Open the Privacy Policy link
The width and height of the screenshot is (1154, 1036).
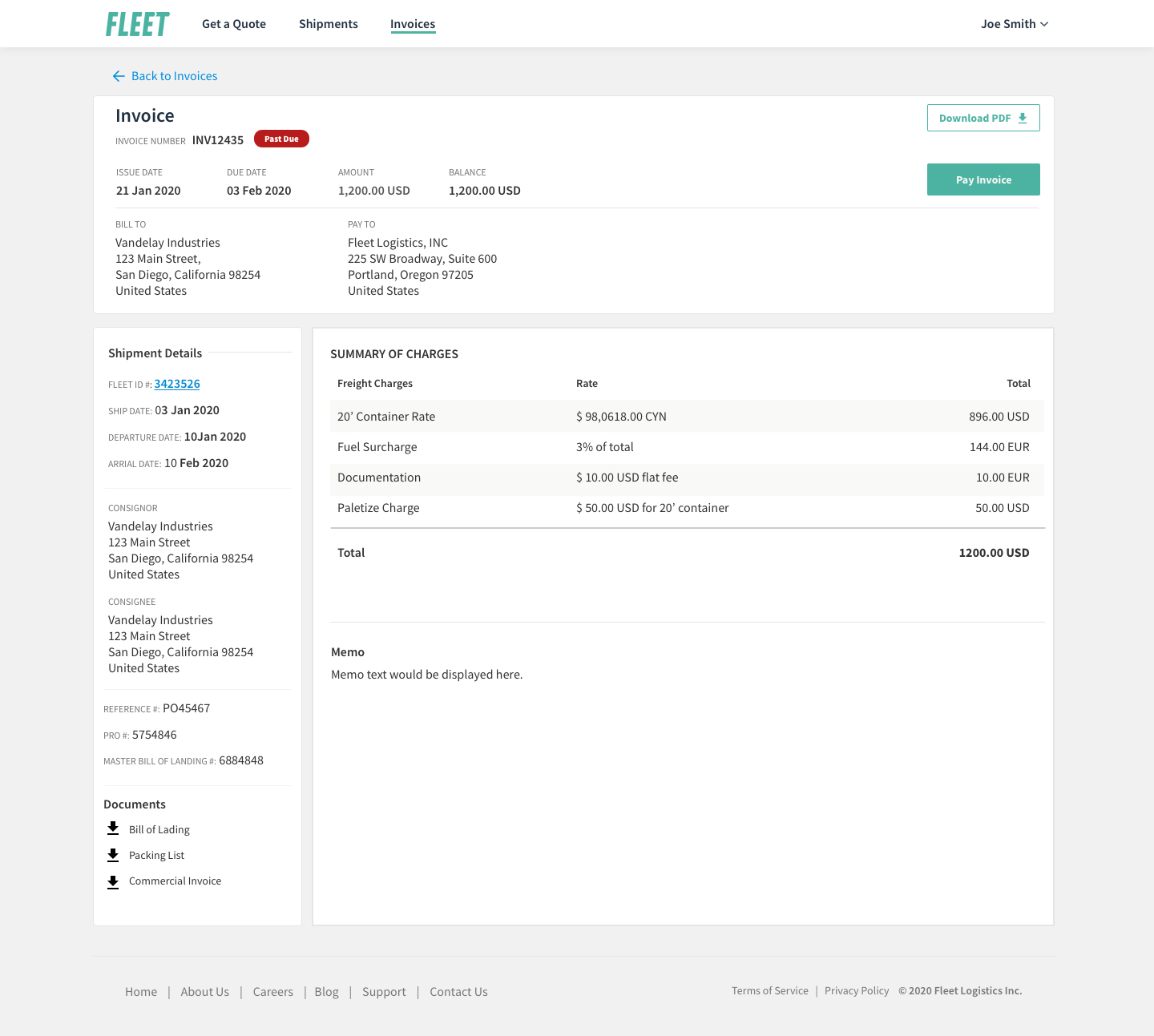[857, 991]
